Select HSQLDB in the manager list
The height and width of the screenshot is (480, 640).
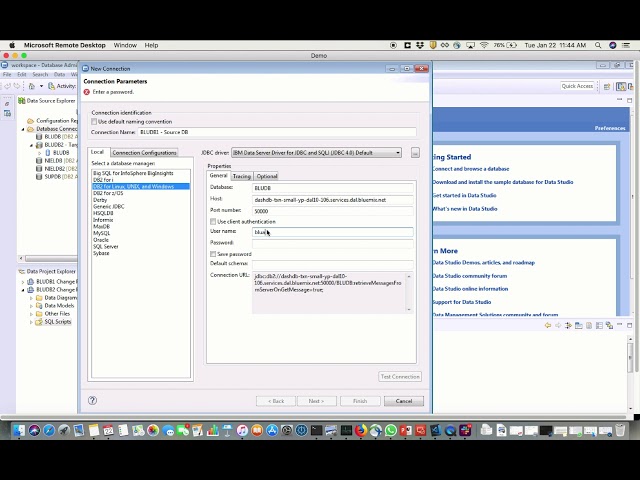[x=103, y=213]
